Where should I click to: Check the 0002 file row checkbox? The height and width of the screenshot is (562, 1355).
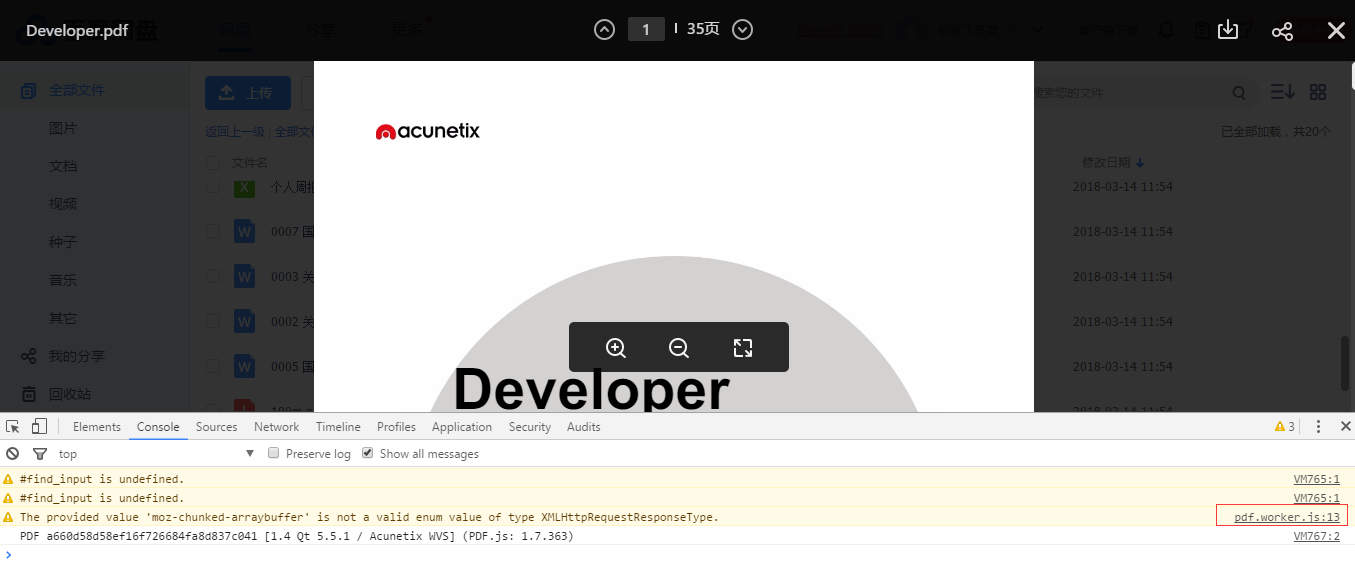pos(213,321)
